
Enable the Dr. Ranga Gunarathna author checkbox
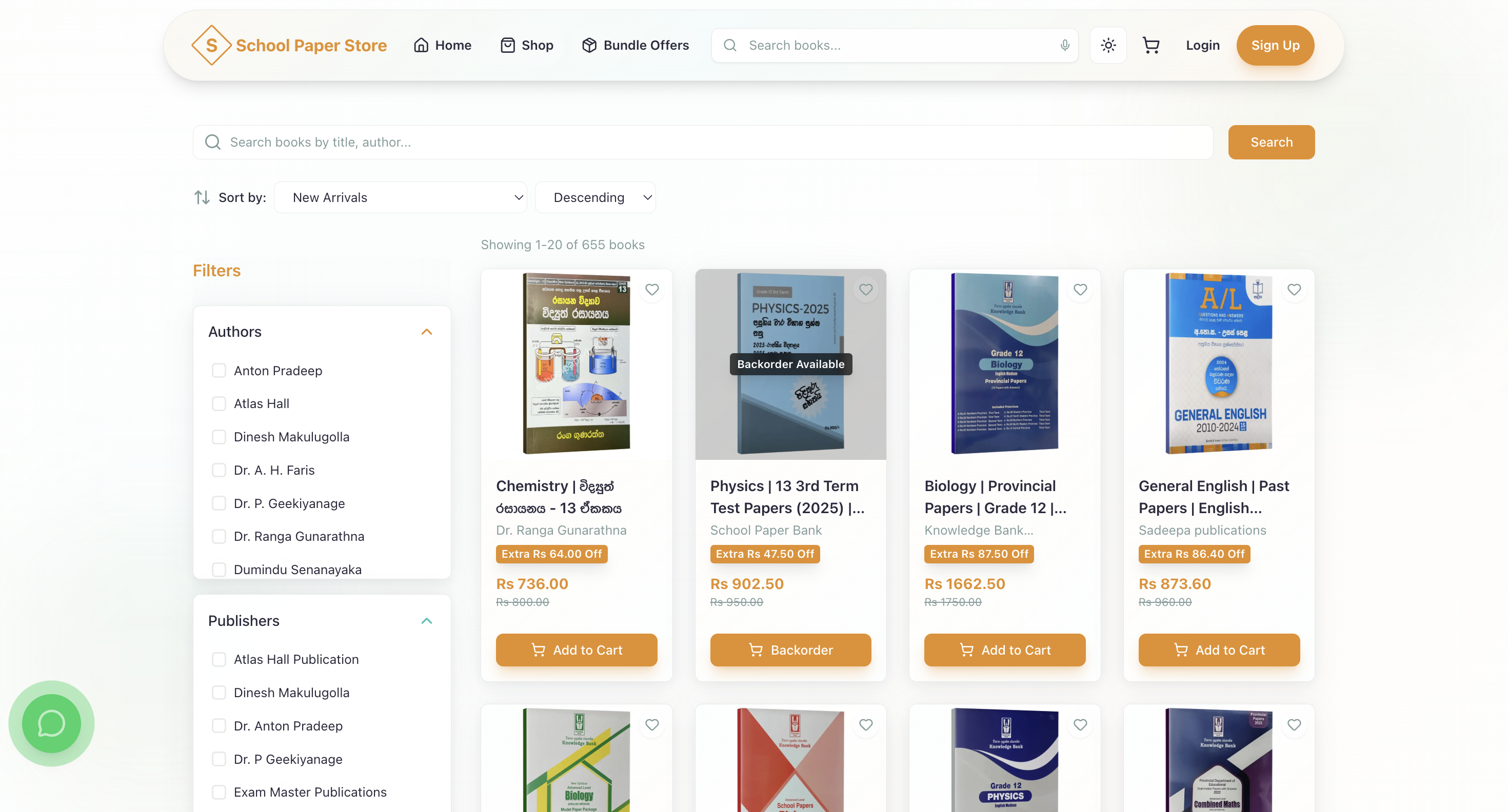tap(219, 536)
